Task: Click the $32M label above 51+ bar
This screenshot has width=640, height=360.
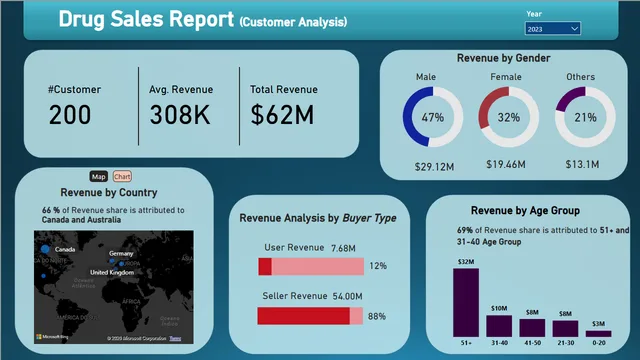Action: pyautogui.click(x=466, y=262)
